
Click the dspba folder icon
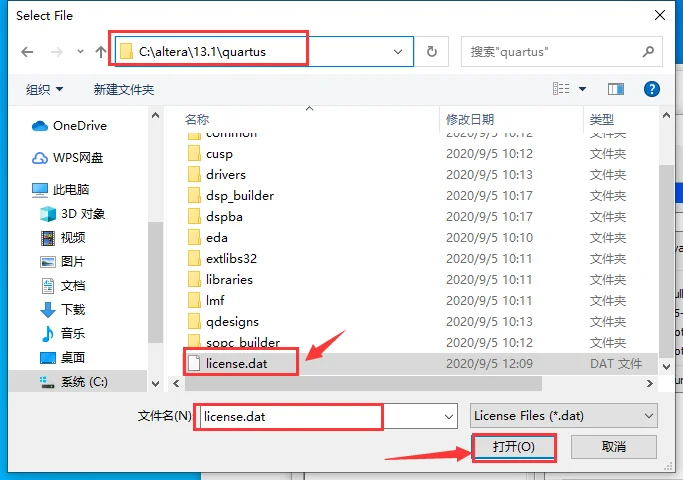(194, 216)
